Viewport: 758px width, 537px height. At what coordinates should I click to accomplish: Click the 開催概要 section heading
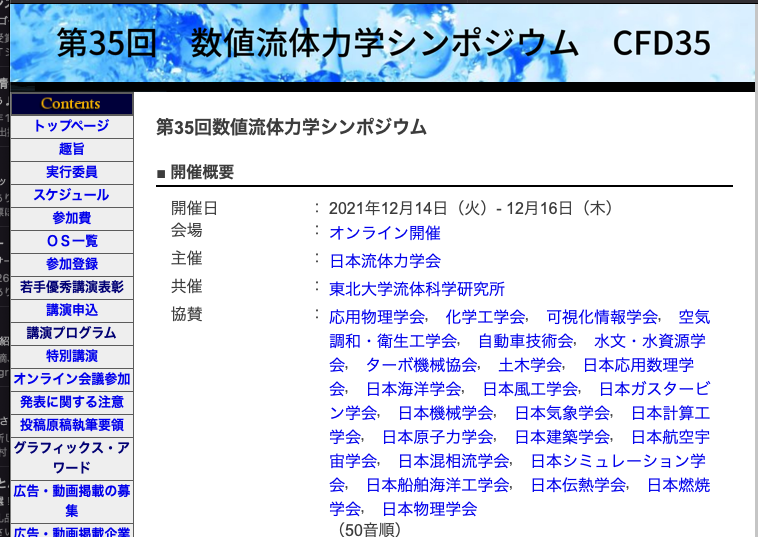point(202,172)
